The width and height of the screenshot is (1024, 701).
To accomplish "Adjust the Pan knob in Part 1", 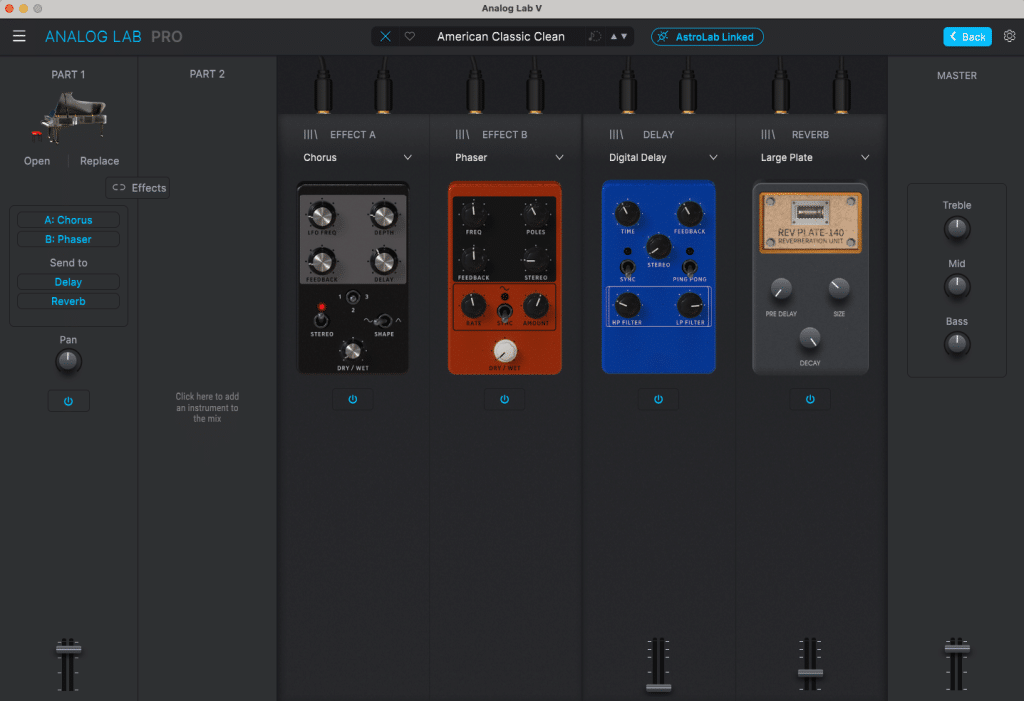I will coord(68,360).
